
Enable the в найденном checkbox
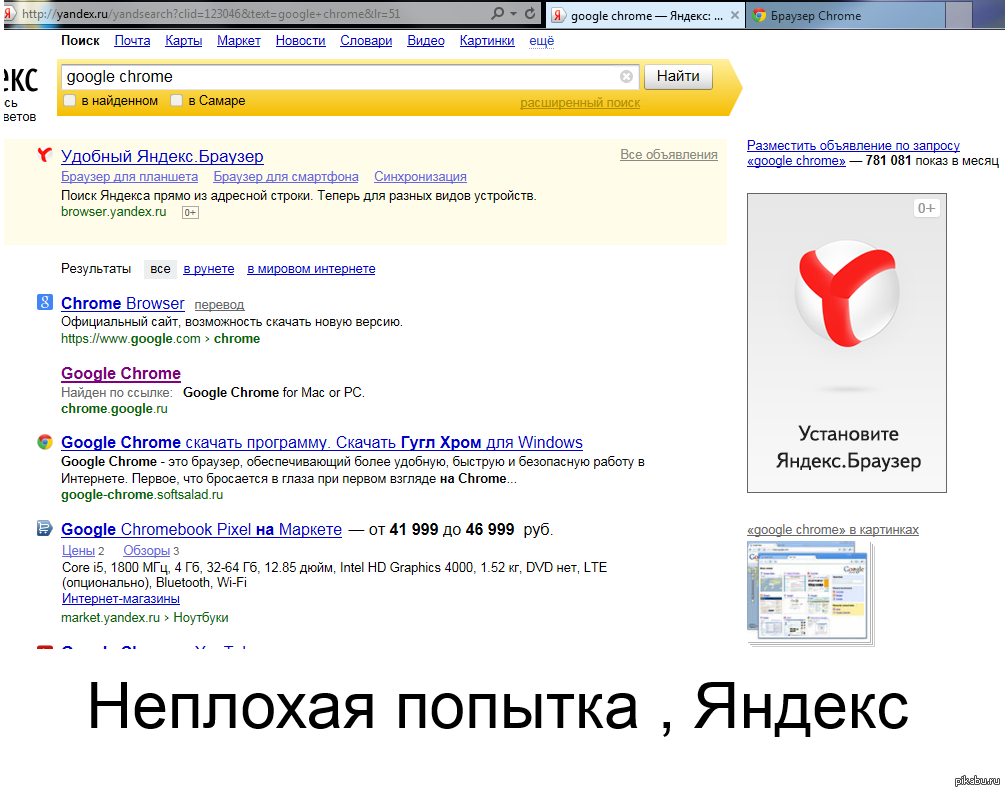70,101
